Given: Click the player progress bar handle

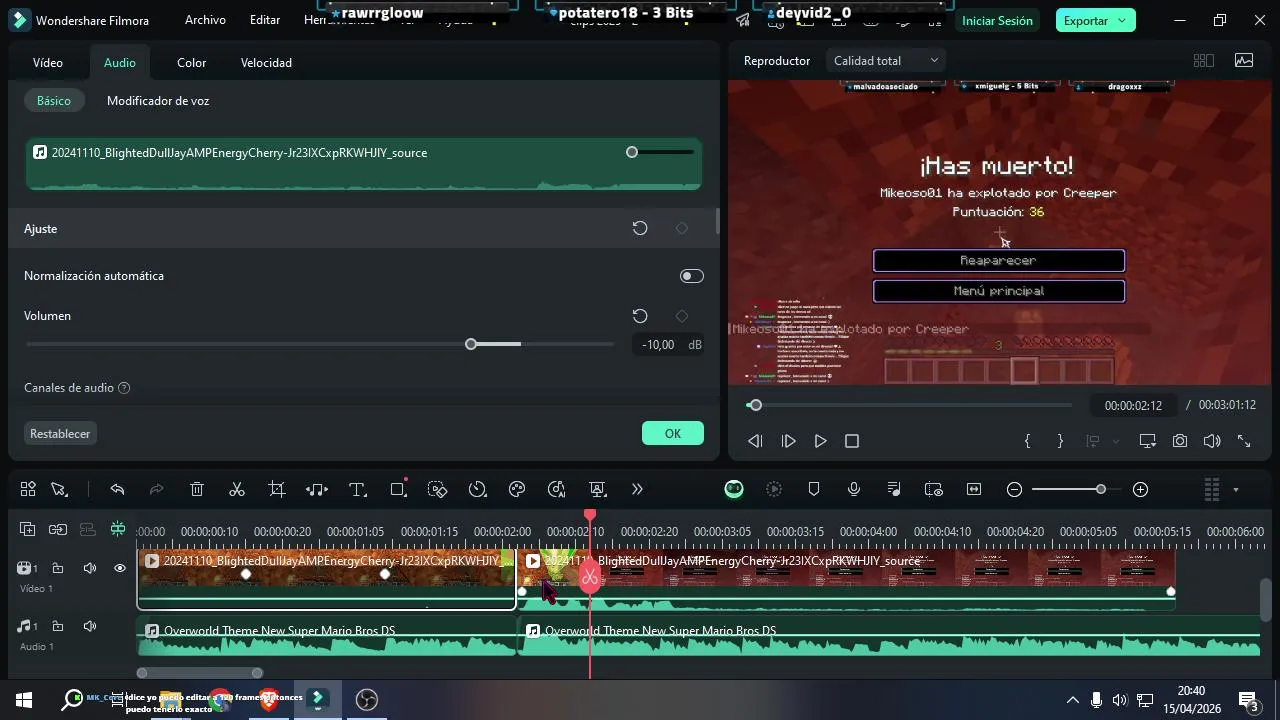Looking at the screenshot, I should point(756,405).
